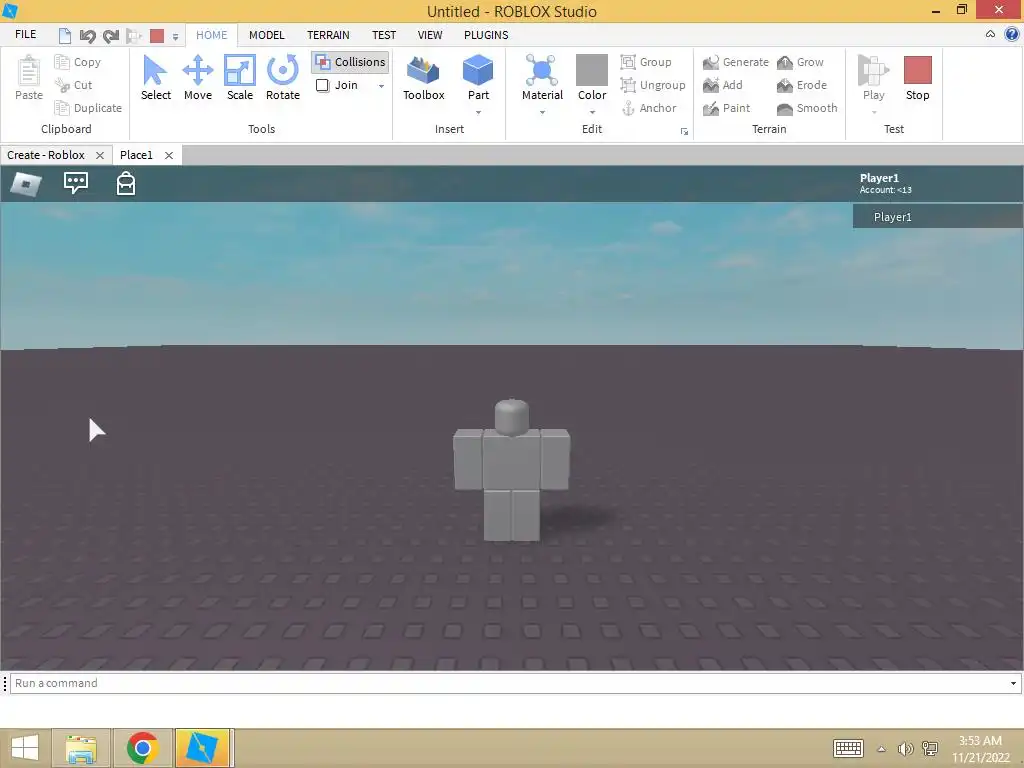Open the FILE menu
The height and width of the screenshot is (768, 1024).
[x=25, y=35]
